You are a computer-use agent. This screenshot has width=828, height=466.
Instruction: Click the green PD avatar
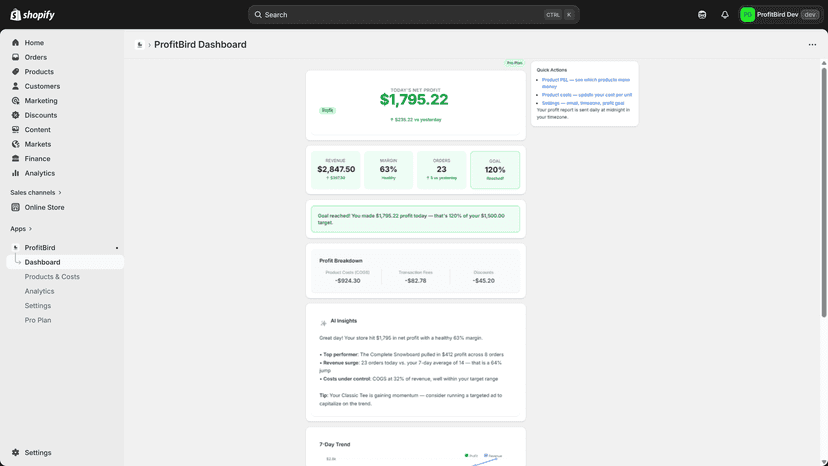[x=747, y=15]
